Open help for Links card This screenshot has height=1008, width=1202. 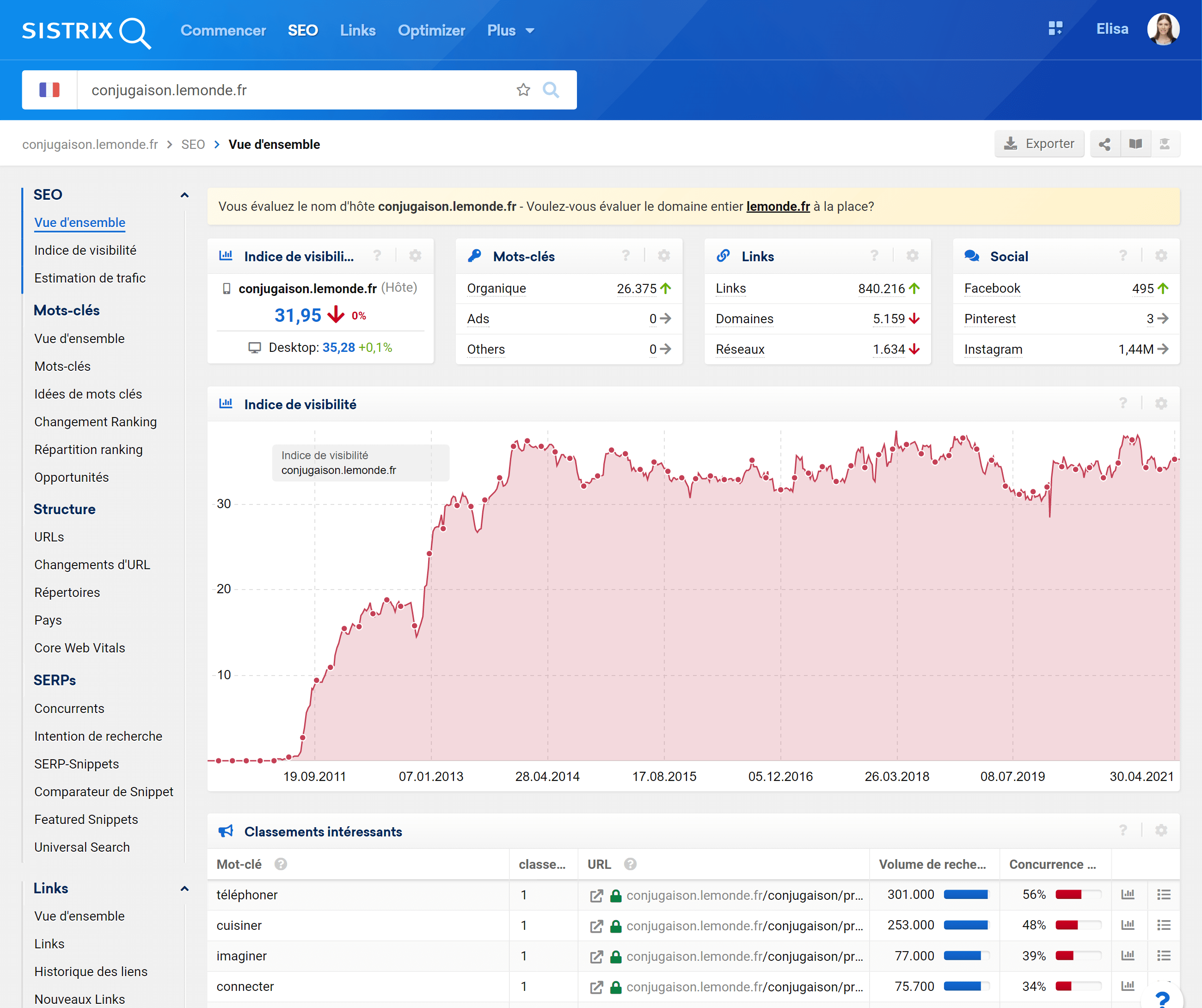coord(874,256)
